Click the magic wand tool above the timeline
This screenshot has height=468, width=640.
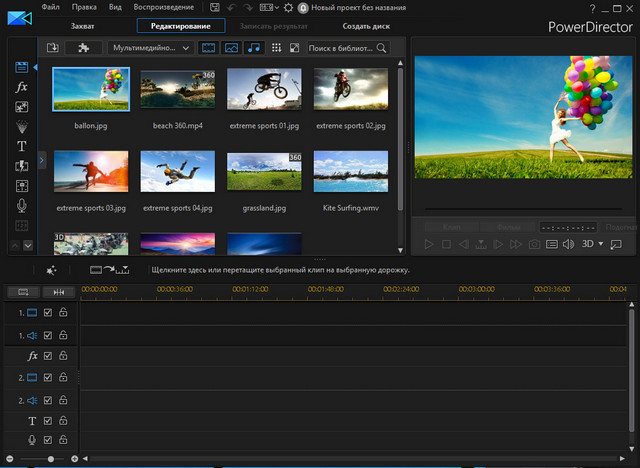(51, 270)
